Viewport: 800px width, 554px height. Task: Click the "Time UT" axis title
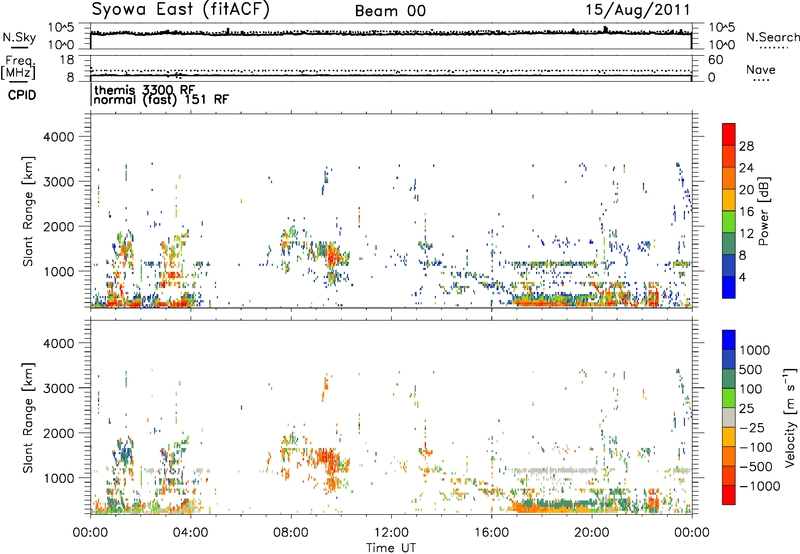391,548
